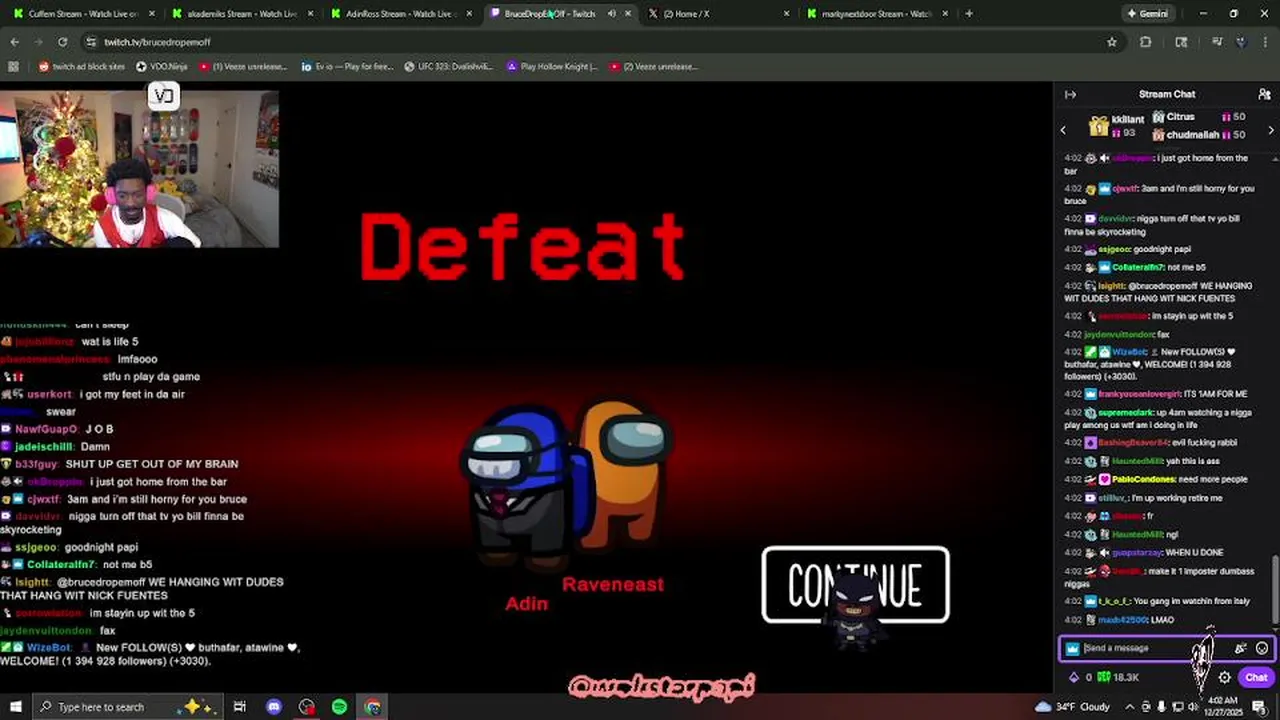Open chat settings gear
This screenshot has width=1280, height=720.
tap(1224, 677)
